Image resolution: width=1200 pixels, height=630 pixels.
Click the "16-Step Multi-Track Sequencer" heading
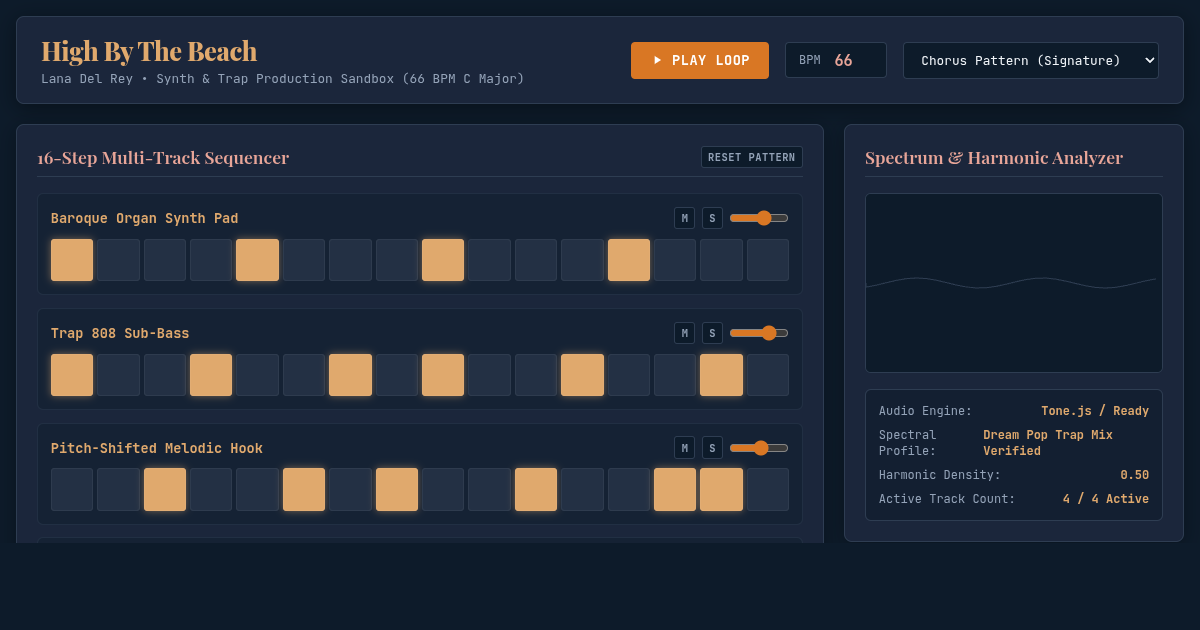point(163,158)
